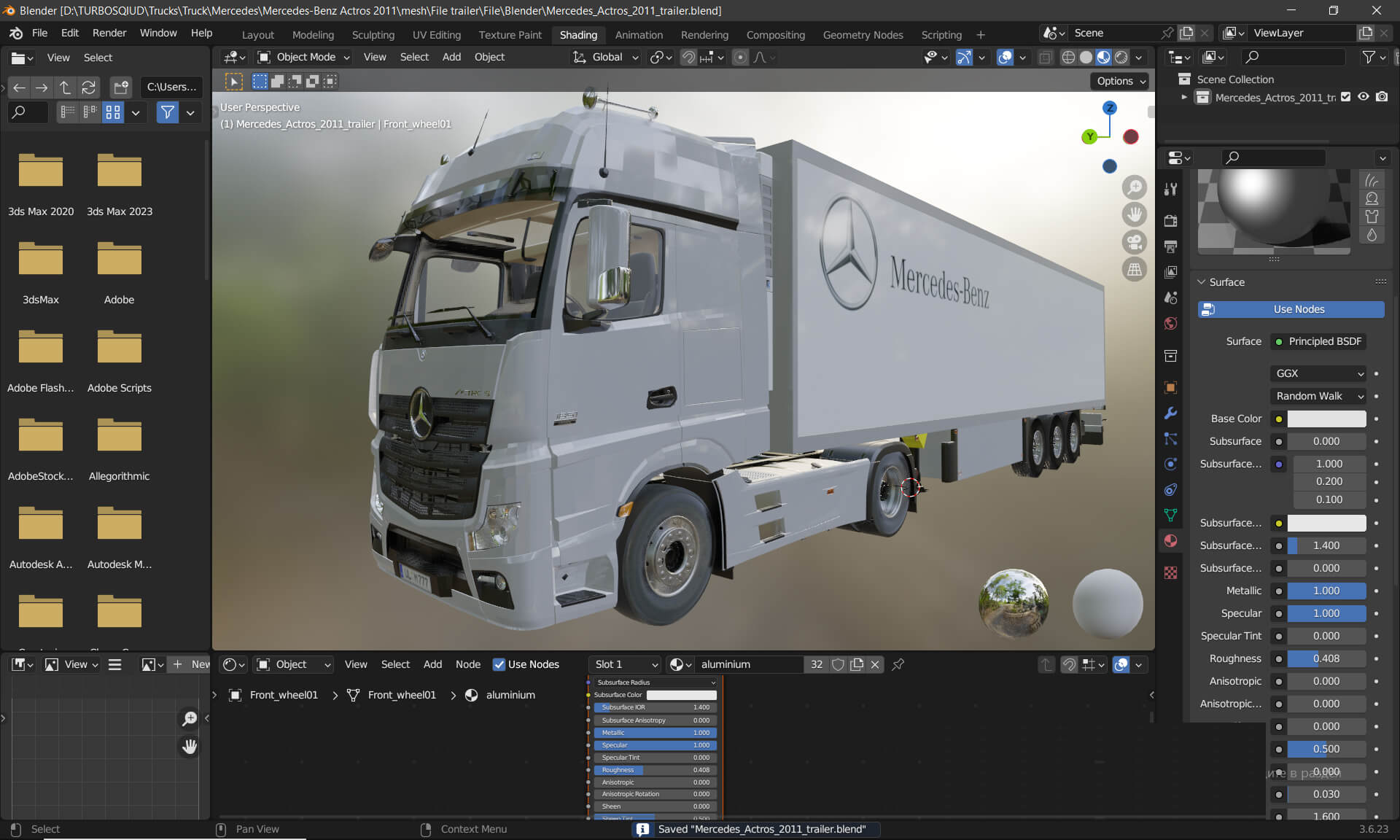This screenshot has height=840, width=1400.
Task: Click the Base Color white swatch
Action: click(x=1326, y=419)
